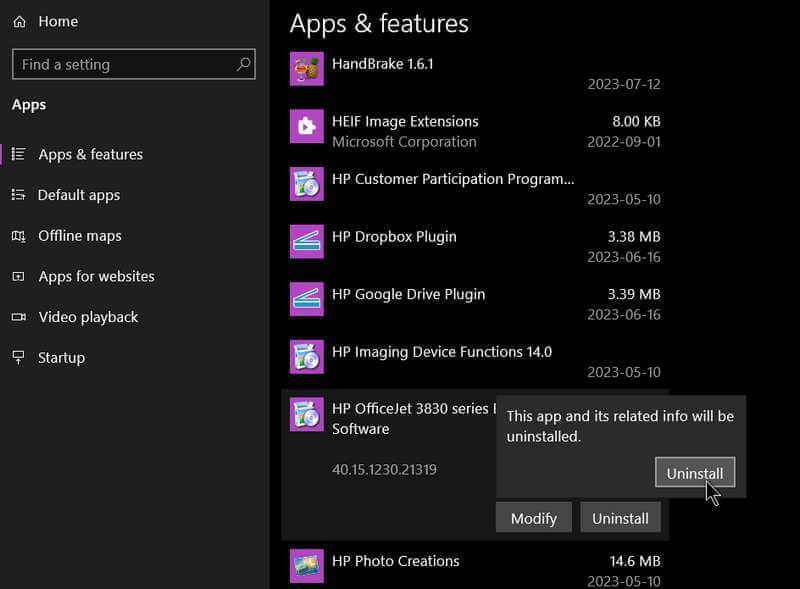This screenshot has height=589, width=800.
Task: Click the Microsoft Corporation publisher text
Action: [x=404, y=142]
